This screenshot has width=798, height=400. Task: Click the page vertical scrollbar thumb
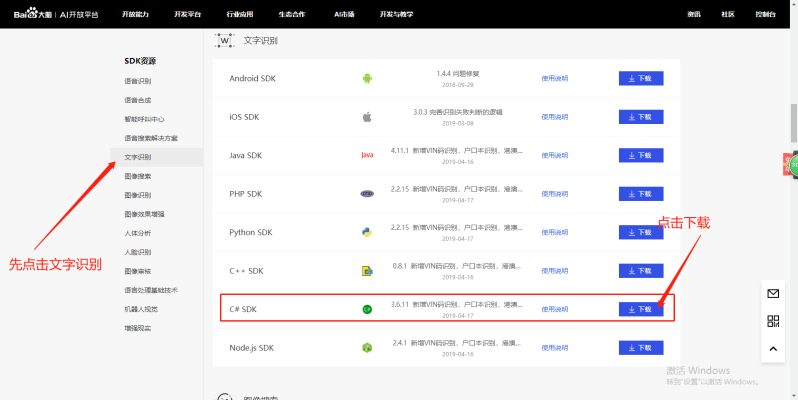click(x=793, y=124)
